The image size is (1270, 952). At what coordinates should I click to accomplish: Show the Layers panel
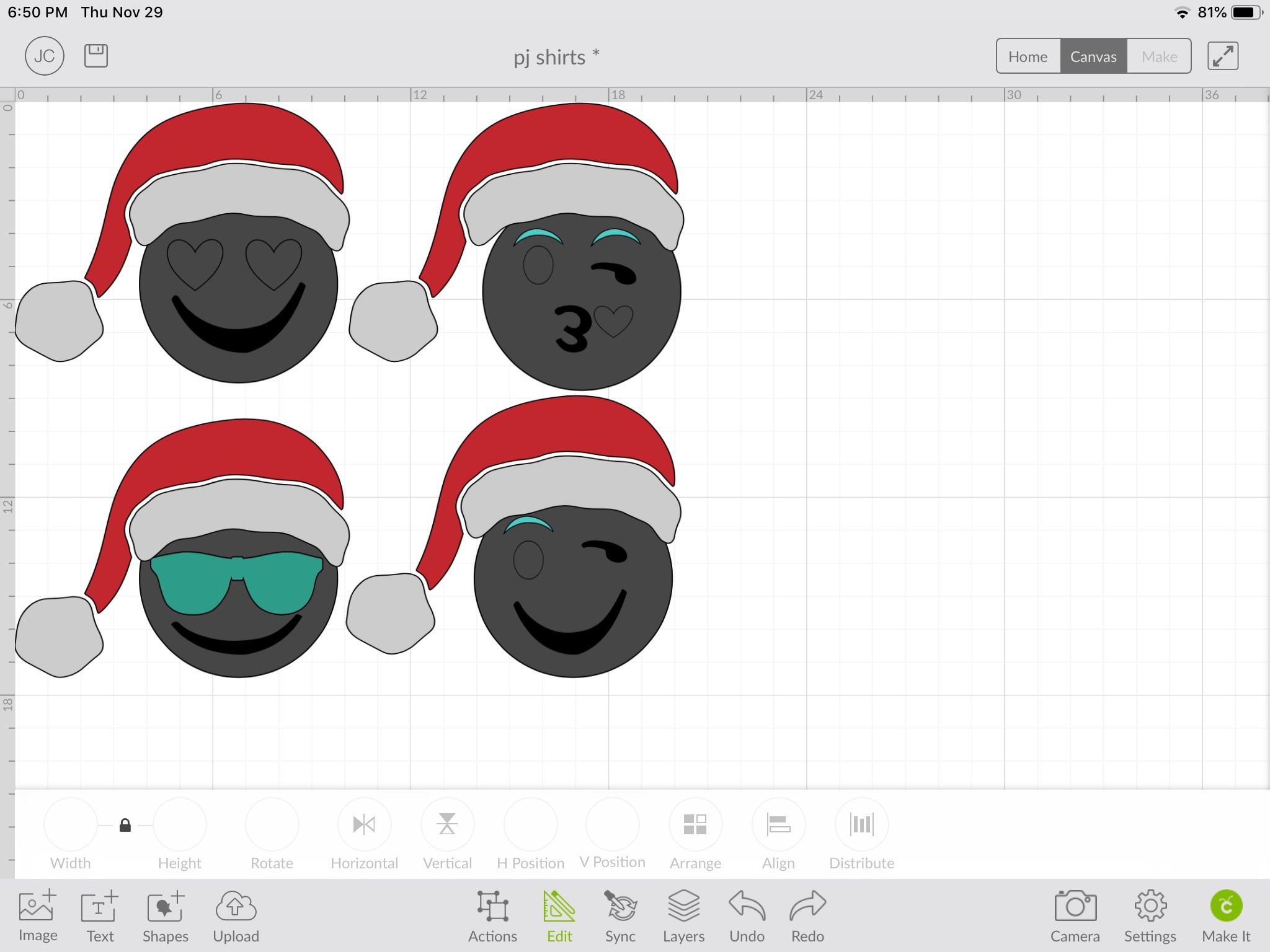(x=683, y=915)
